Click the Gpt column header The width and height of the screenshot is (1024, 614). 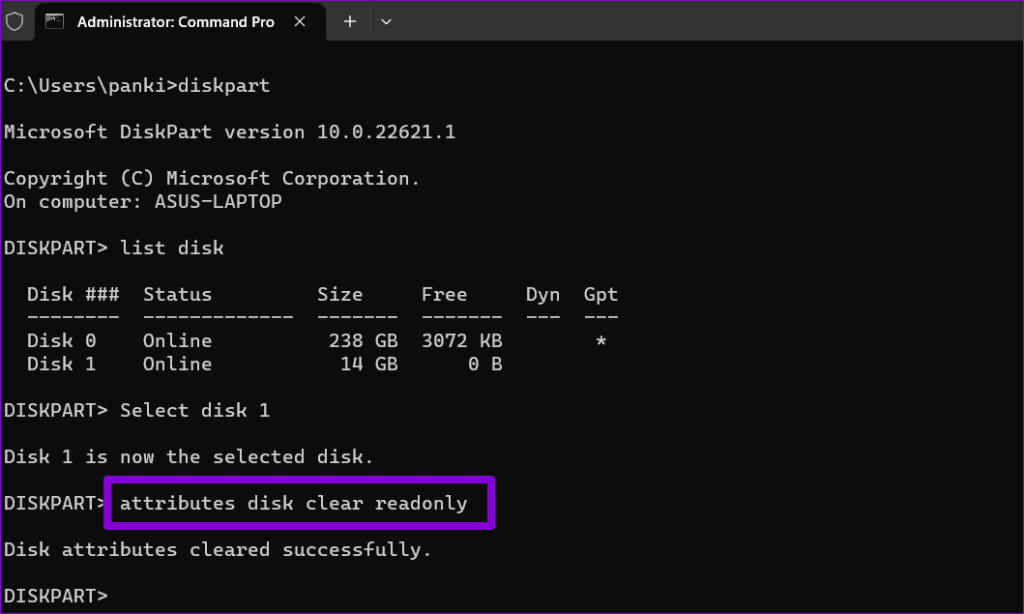[x=600, y=294]
